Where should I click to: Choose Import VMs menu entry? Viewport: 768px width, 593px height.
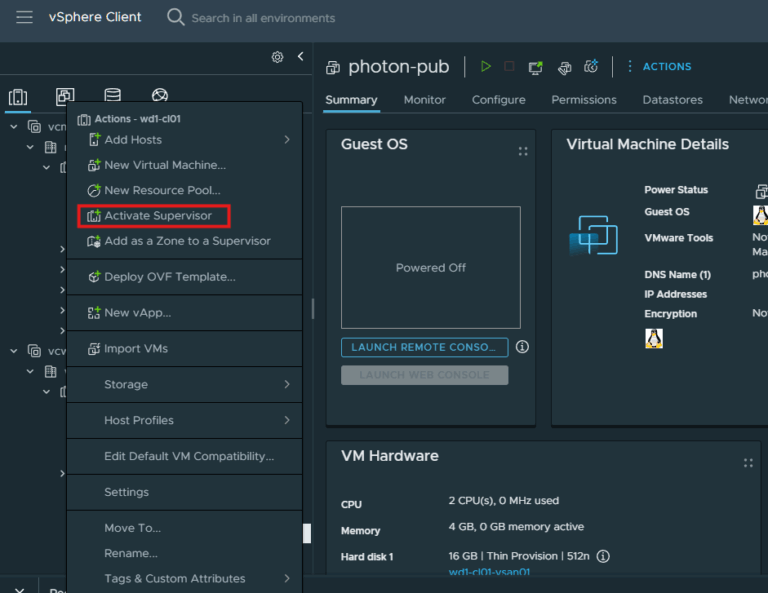point(184,349)
